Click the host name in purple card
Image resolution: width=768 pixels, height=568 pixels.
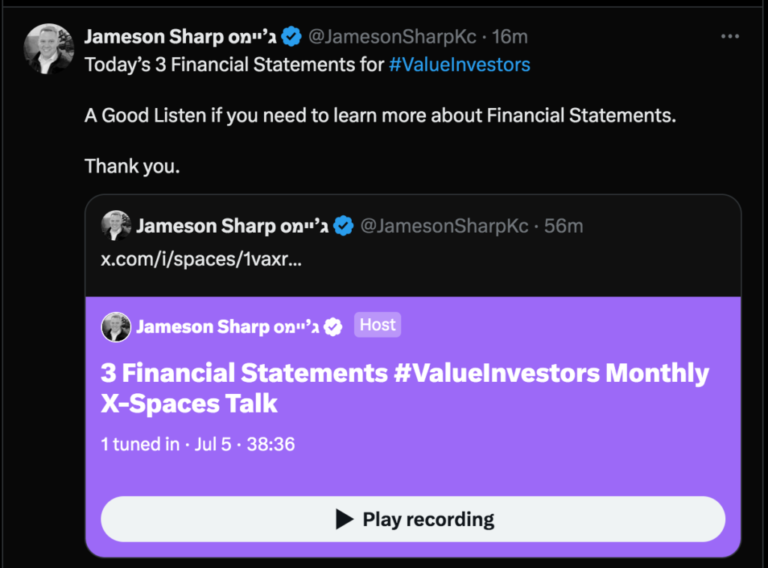[228, 327]
